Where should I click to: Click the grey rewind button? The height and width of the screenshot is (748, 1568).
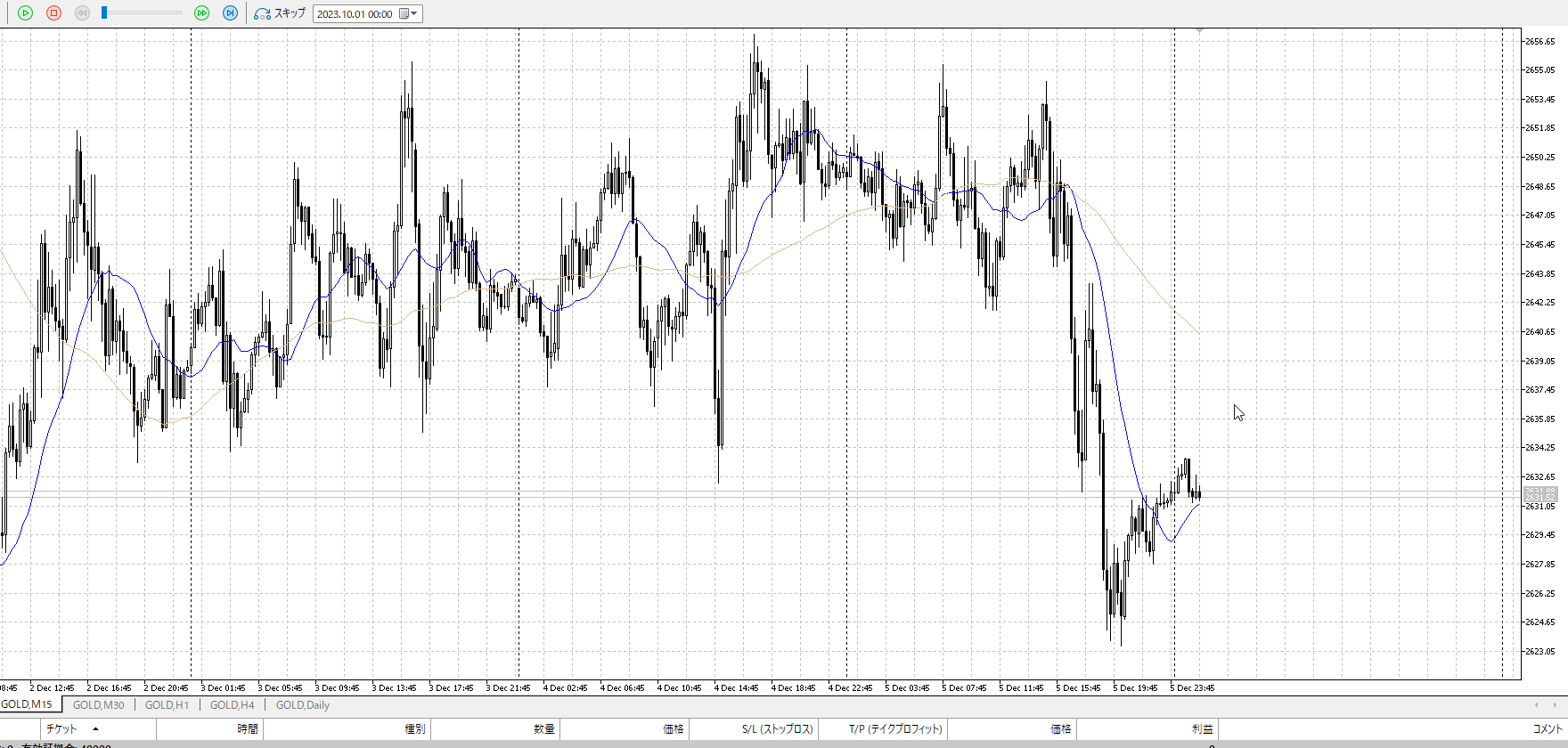82,13
